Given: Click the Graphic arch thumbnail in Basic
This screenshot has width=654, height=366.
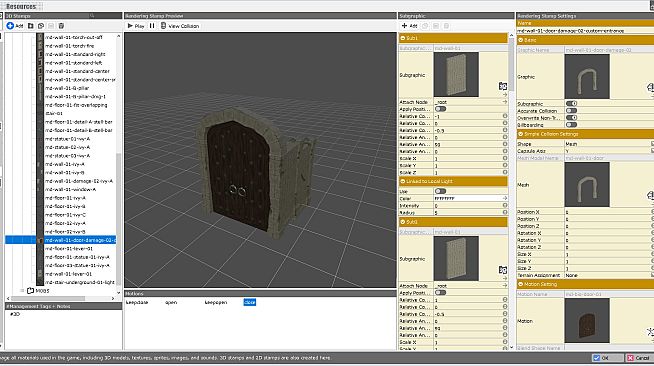Looking at the screenshot, I should coord(587,77).
